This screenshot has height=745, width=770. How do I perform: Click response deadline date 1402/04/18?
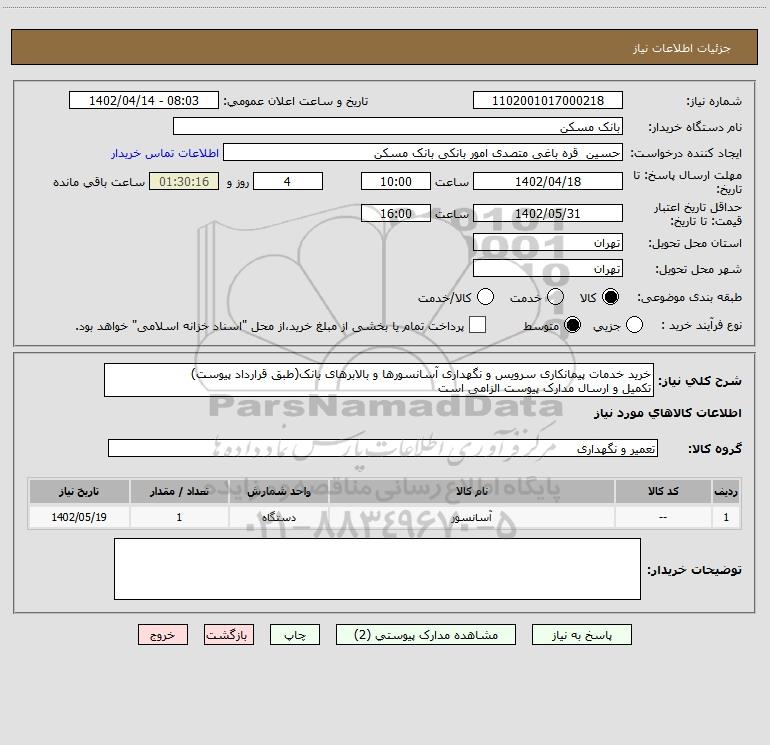[x=548, y=182]
